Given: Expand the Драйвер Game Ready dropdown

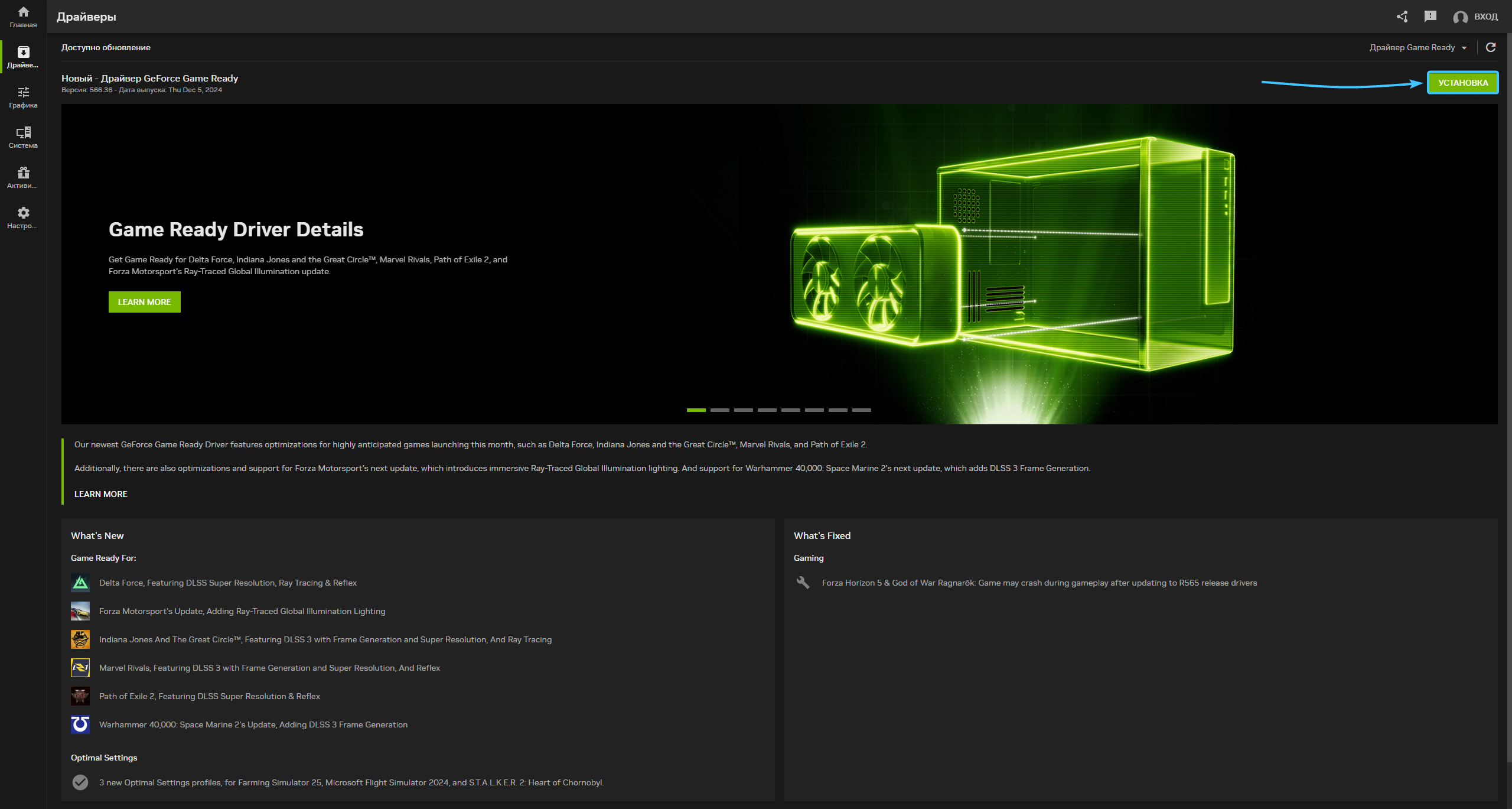Looking at the screenshot, I should pyautogui.click(x=1418, y=47).
